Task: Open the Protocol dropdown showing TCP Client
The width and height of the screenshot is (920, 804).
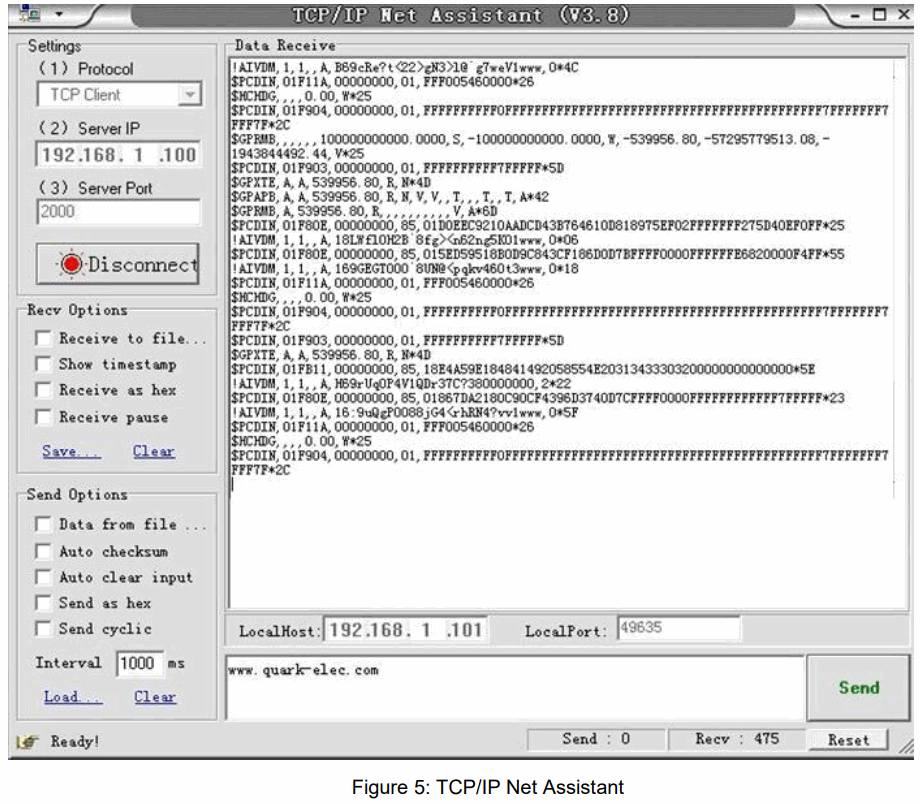Action: click(x=120, y=94)
